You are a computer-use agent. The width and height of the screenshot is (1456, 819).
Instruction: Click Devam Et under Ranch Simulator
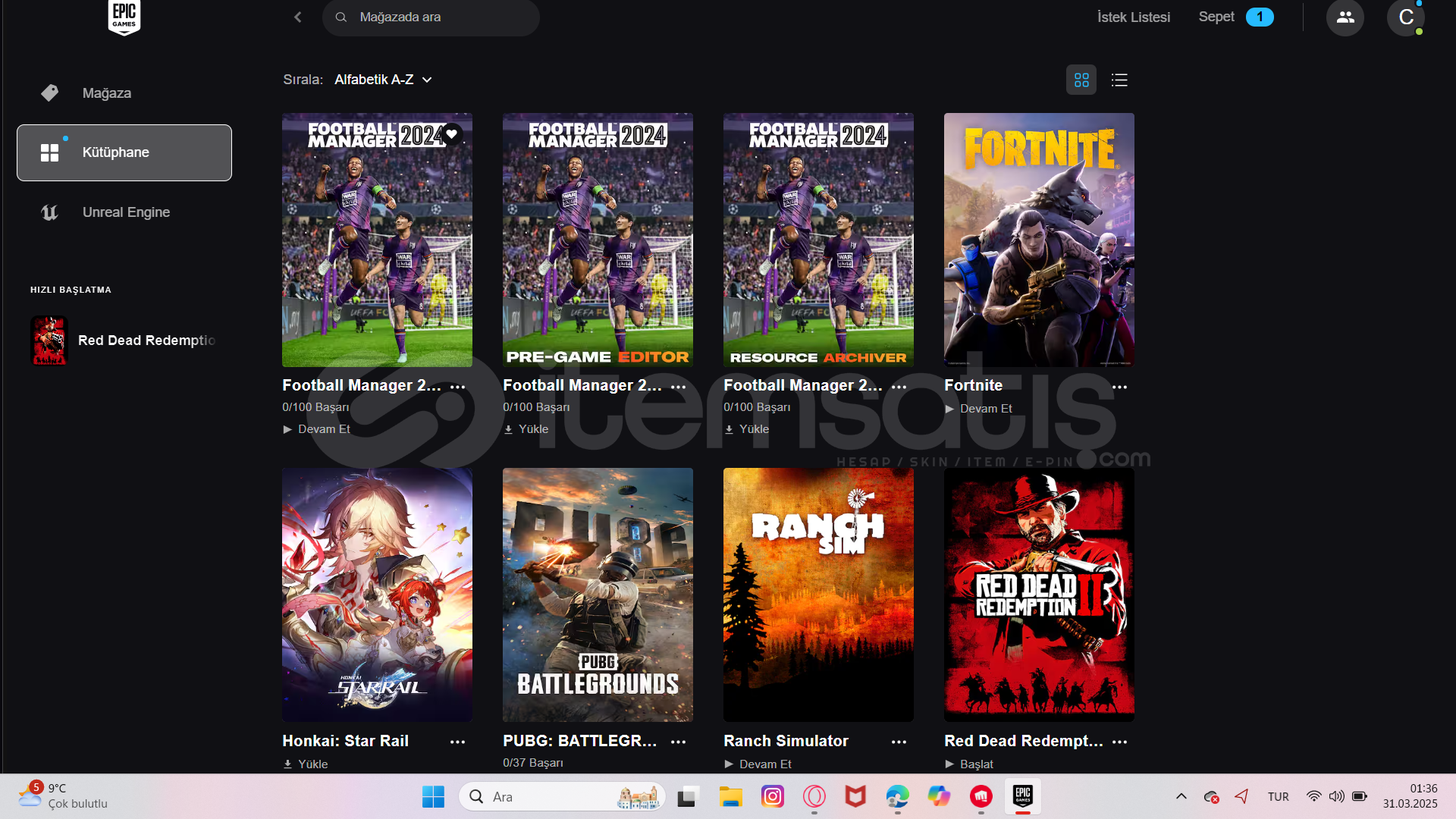[x=758, y=764]
